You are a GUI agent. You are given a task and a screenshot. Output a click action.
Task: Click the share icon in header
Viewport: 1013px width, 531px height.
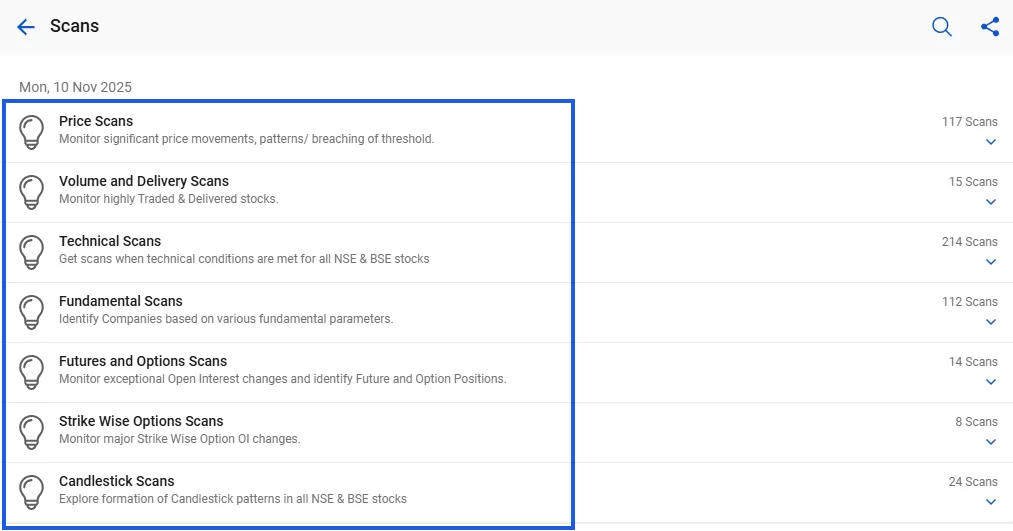pyautogui.click(x=989, y=27)
